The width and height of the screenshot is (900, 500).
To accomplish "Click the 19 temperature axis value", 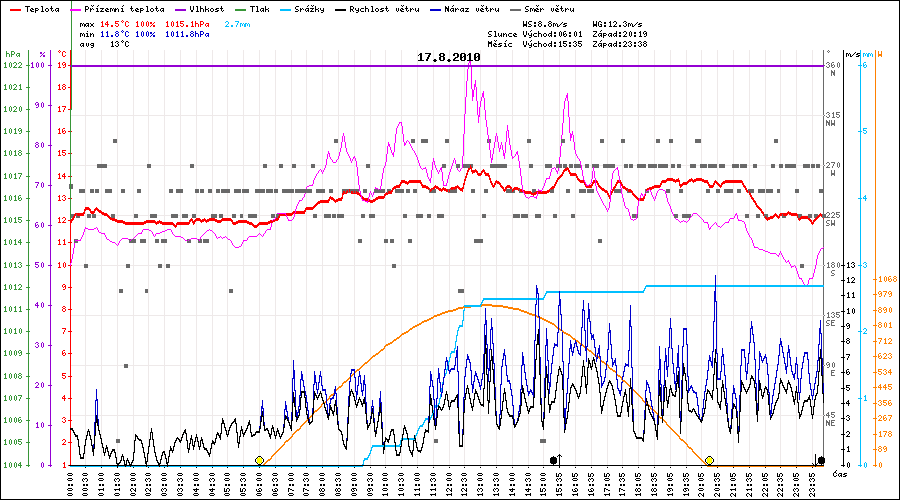I will click(x=62, y=65).
